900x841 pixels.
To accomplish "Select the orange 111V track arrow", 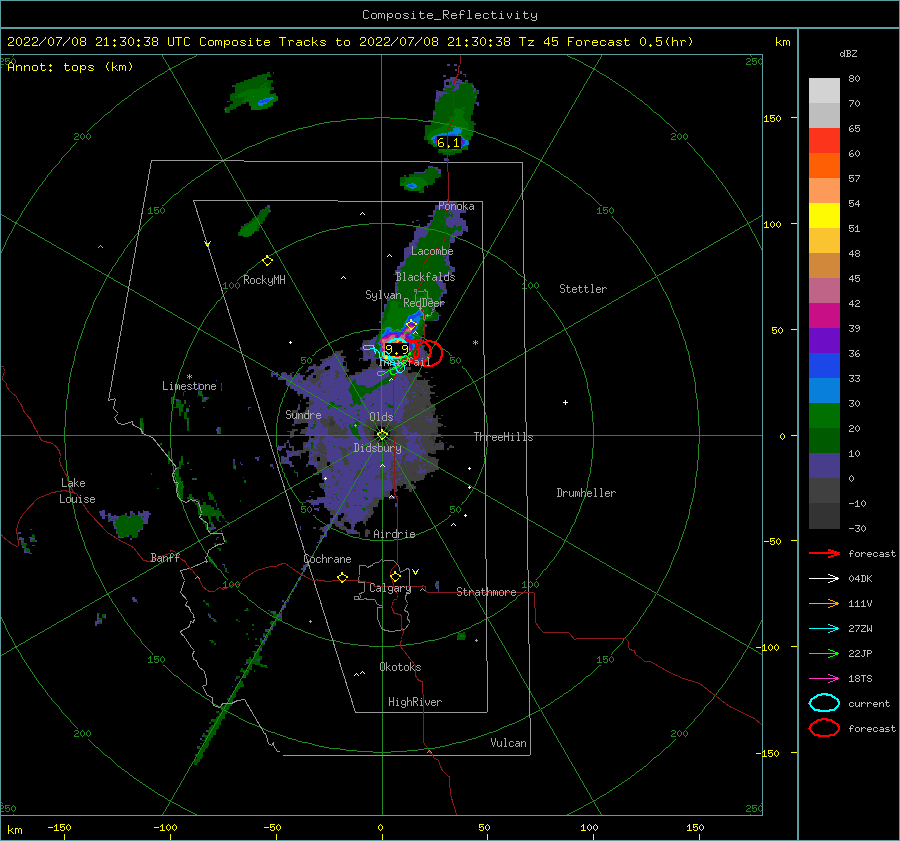I will tap(824, 603).
